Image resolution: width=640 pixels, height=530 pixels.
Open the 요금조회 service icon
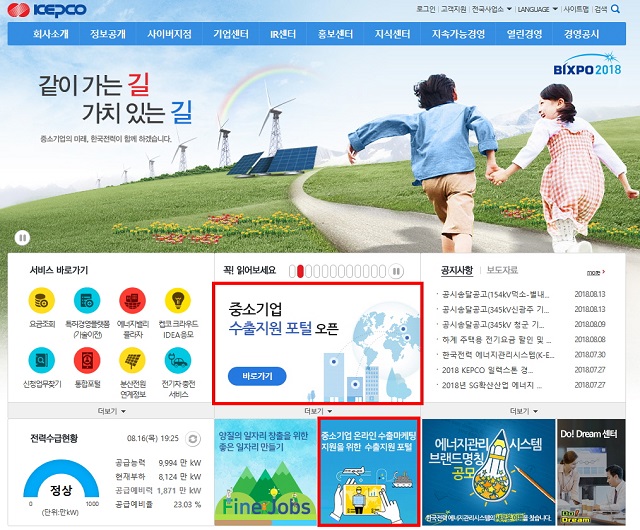(40, 302)
